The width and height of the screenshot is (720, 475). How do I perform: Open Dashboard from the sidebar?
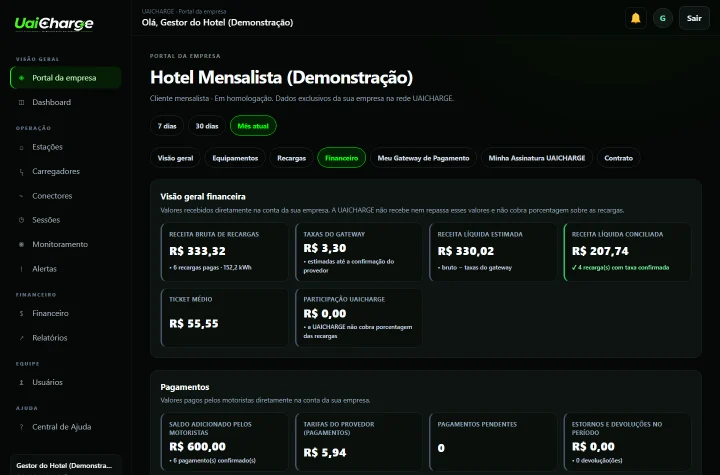(x=66, y=102)
